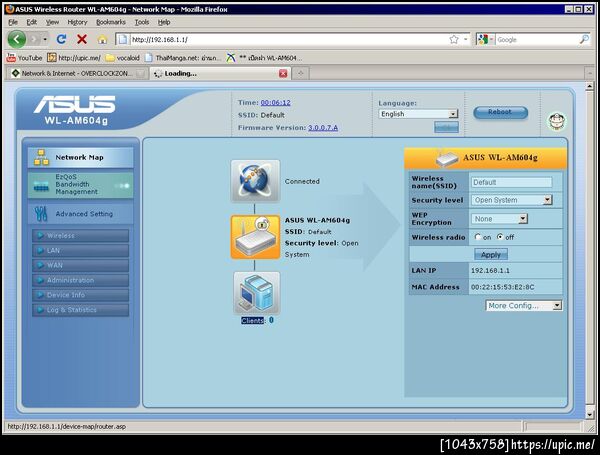Viewport: 600px width, 455px height.
Task: Open the Tools menu
Action: pyautogui.click(x=142, y=22)
